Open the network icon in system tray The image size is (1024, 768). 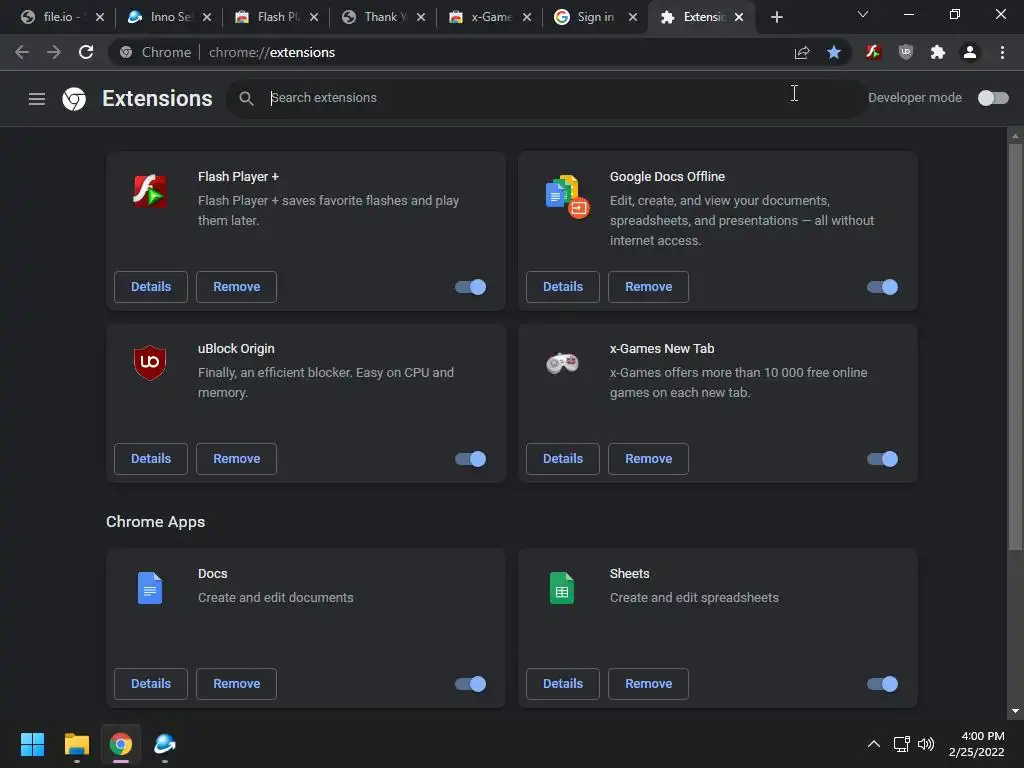[901, 744]
